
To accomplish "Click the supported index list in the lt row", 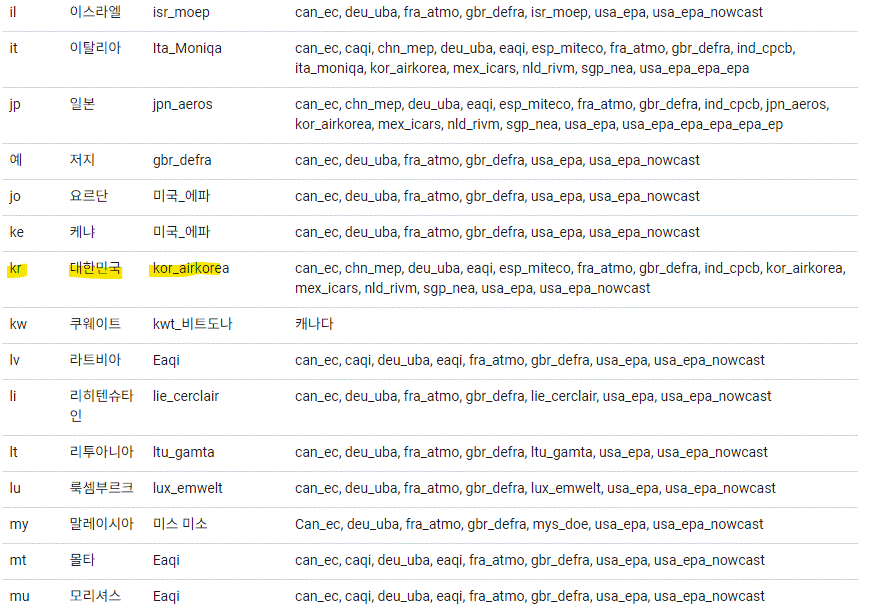I will coord(531,452).
